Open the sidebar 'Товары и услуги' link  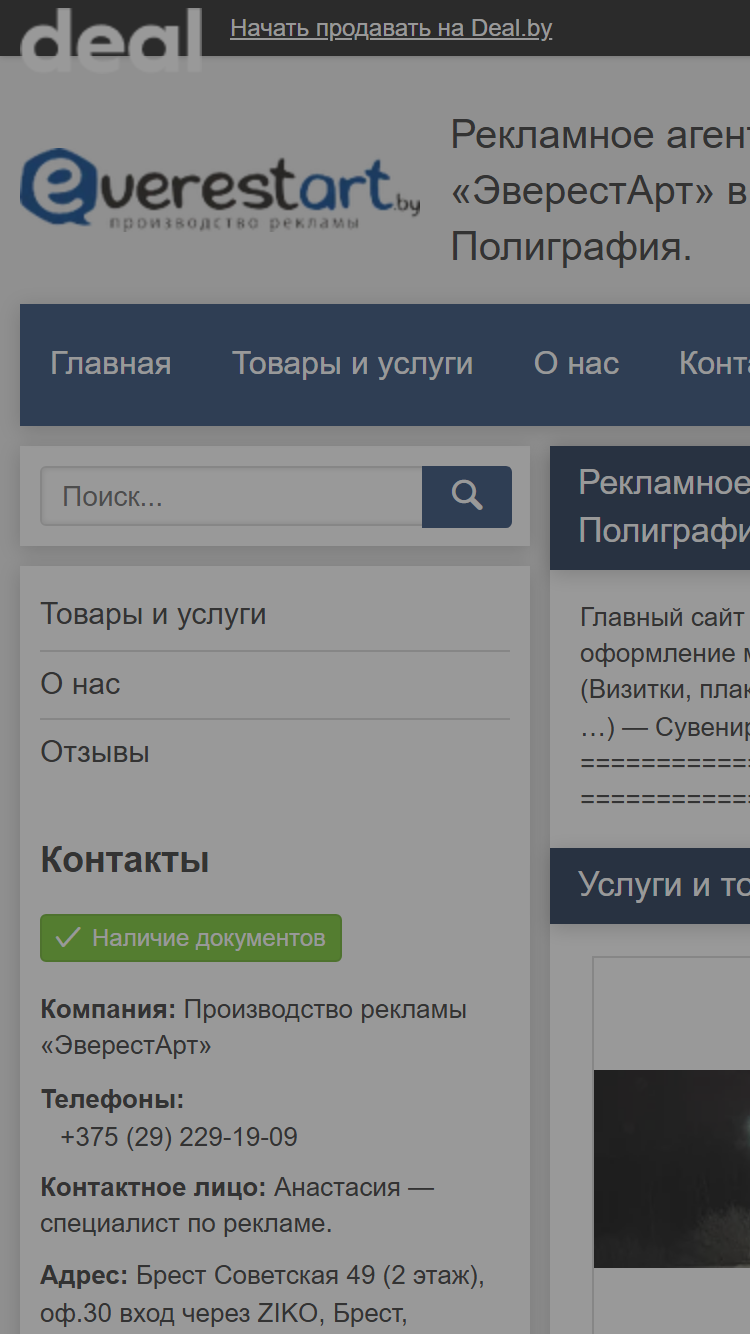[153, 614]
